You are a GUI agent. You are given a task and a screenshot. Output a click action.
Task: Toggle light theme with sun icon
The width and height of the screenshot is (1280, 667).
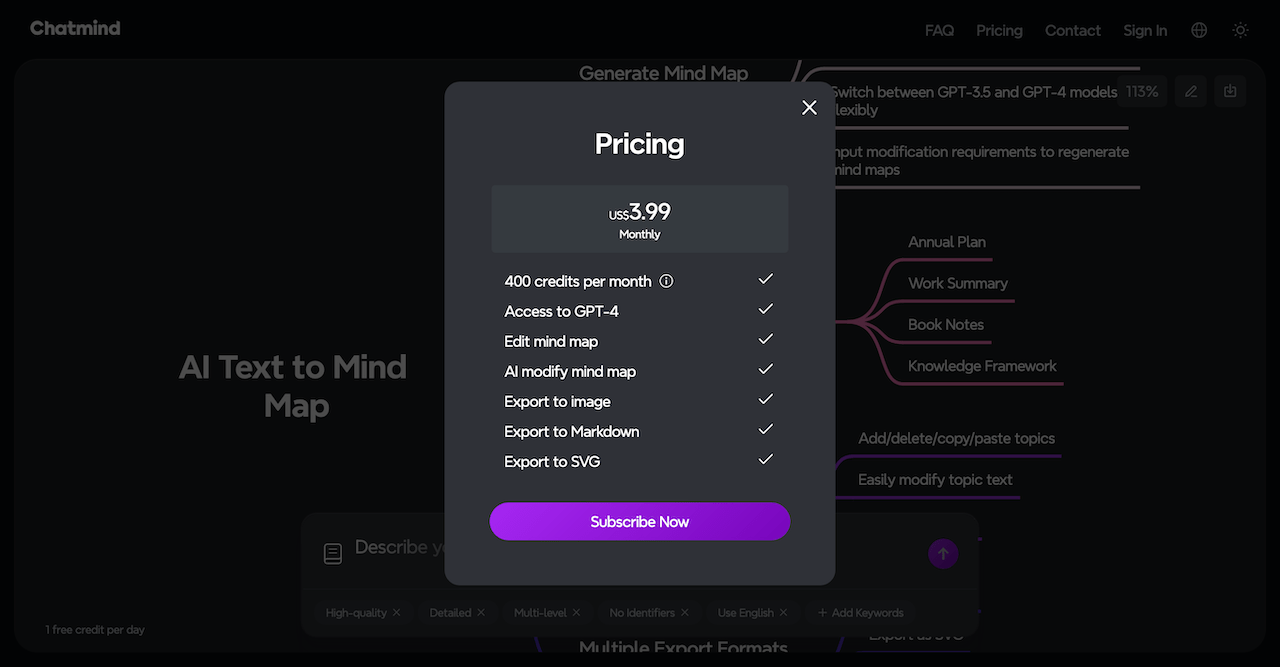click(x=1240, y=30)
